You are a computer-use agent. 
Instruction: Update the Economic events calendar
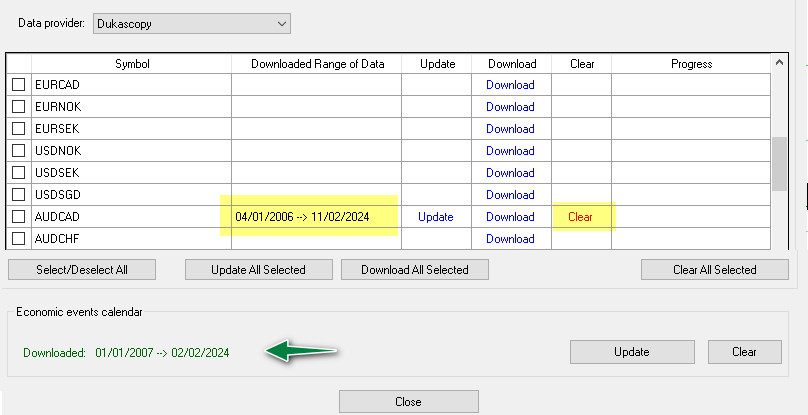tap(632, 352)
